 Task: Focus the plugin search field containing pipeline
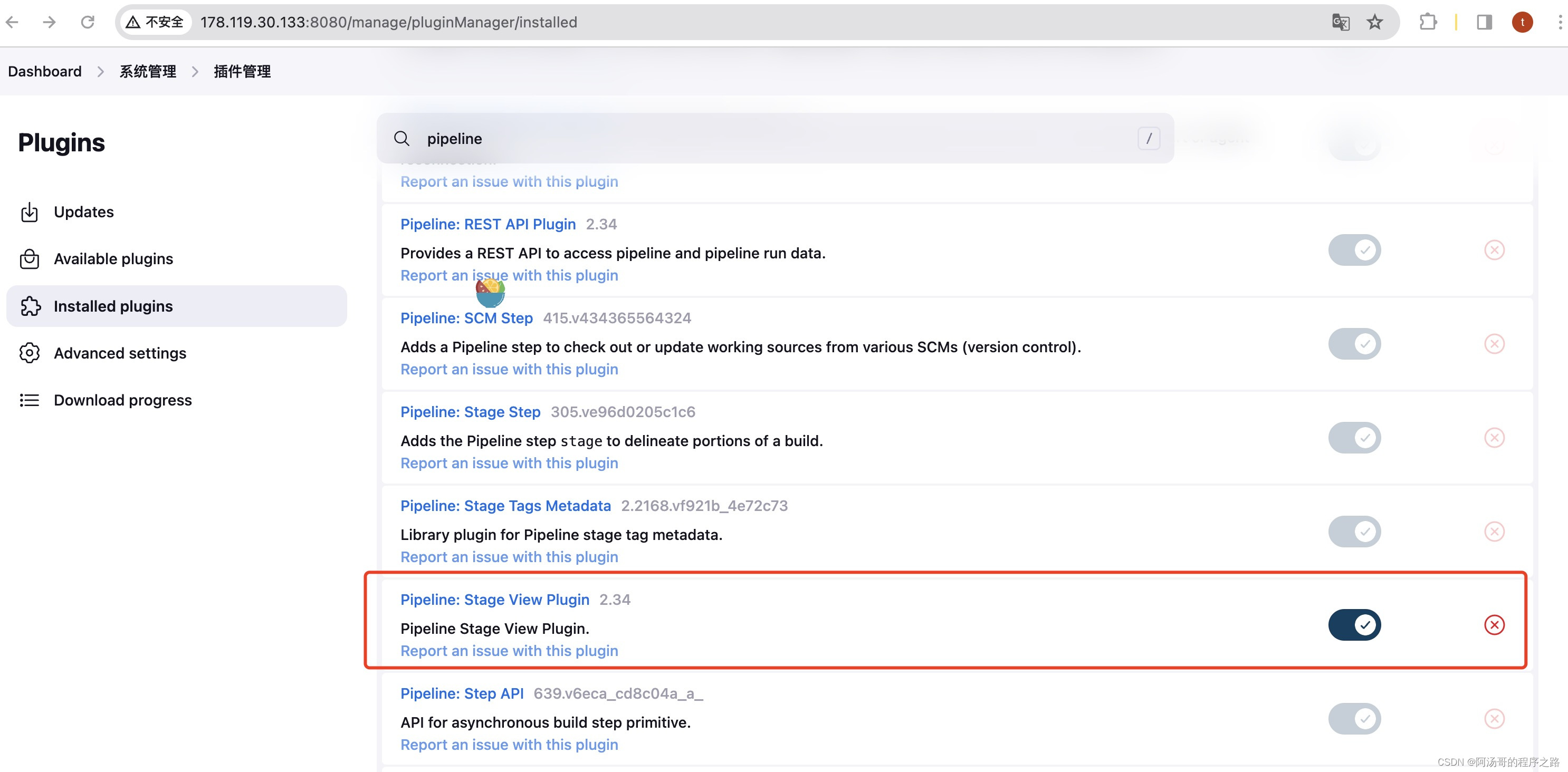tap(775, 138)
